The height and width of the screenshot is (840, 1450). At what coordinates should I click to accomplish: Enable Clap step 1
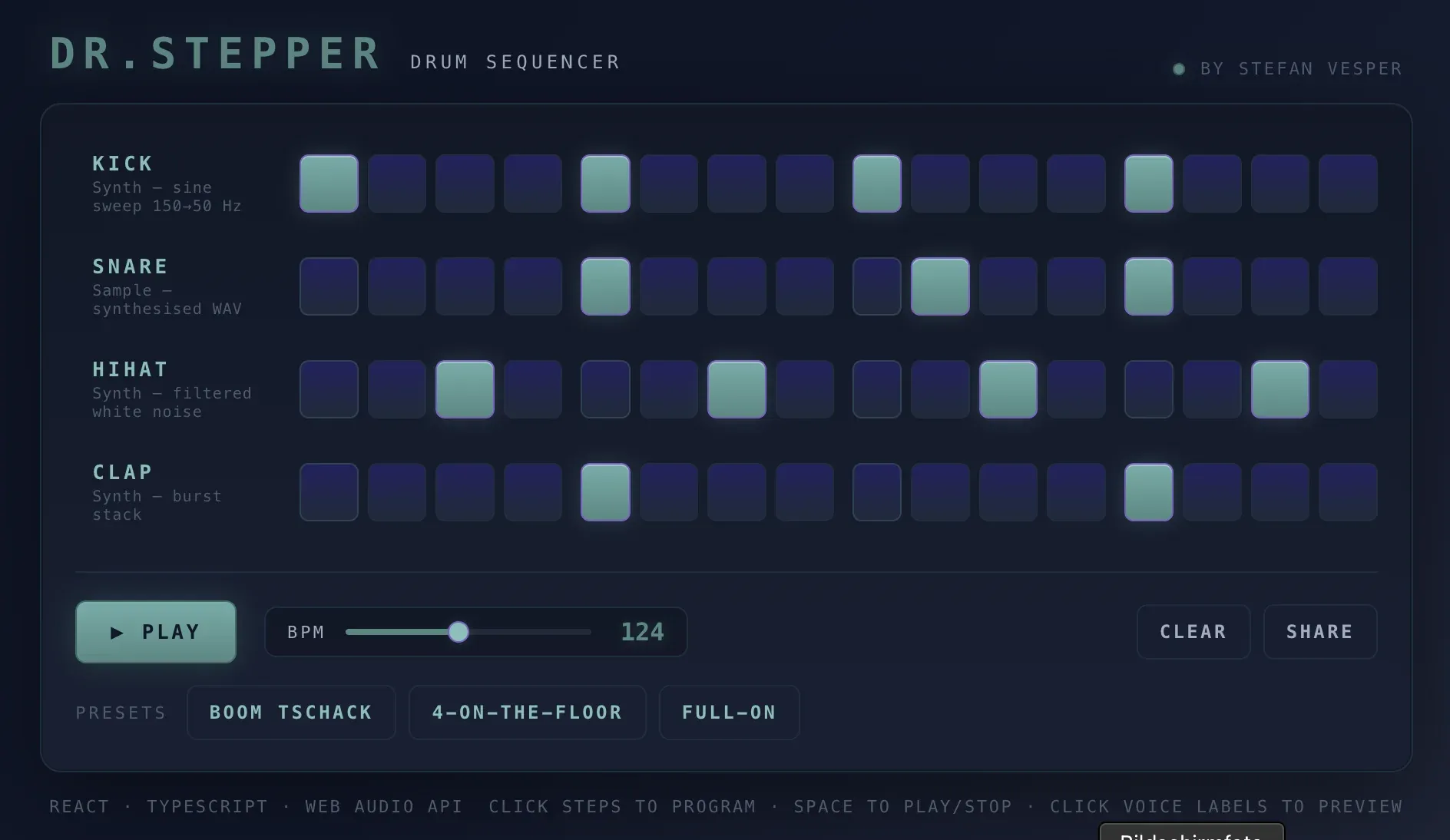pyautogui.click(x=329, y=492)
